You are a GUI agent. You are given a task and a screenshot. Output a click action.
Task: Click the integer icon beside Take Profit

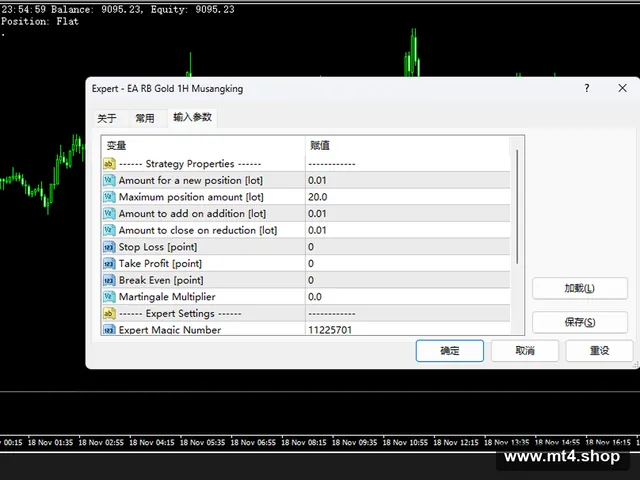109,264
